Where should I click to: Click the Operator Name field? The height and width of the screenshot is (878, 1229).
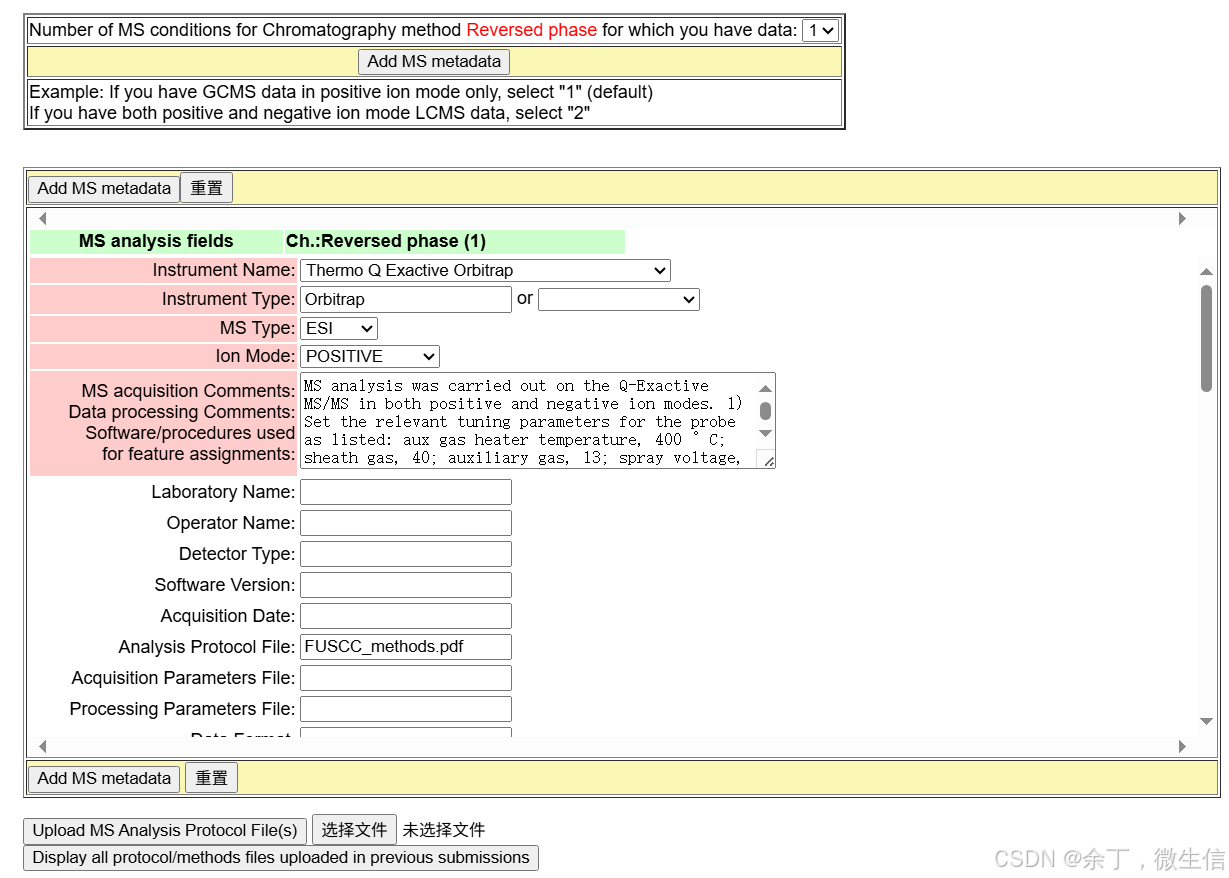point(406,523)
